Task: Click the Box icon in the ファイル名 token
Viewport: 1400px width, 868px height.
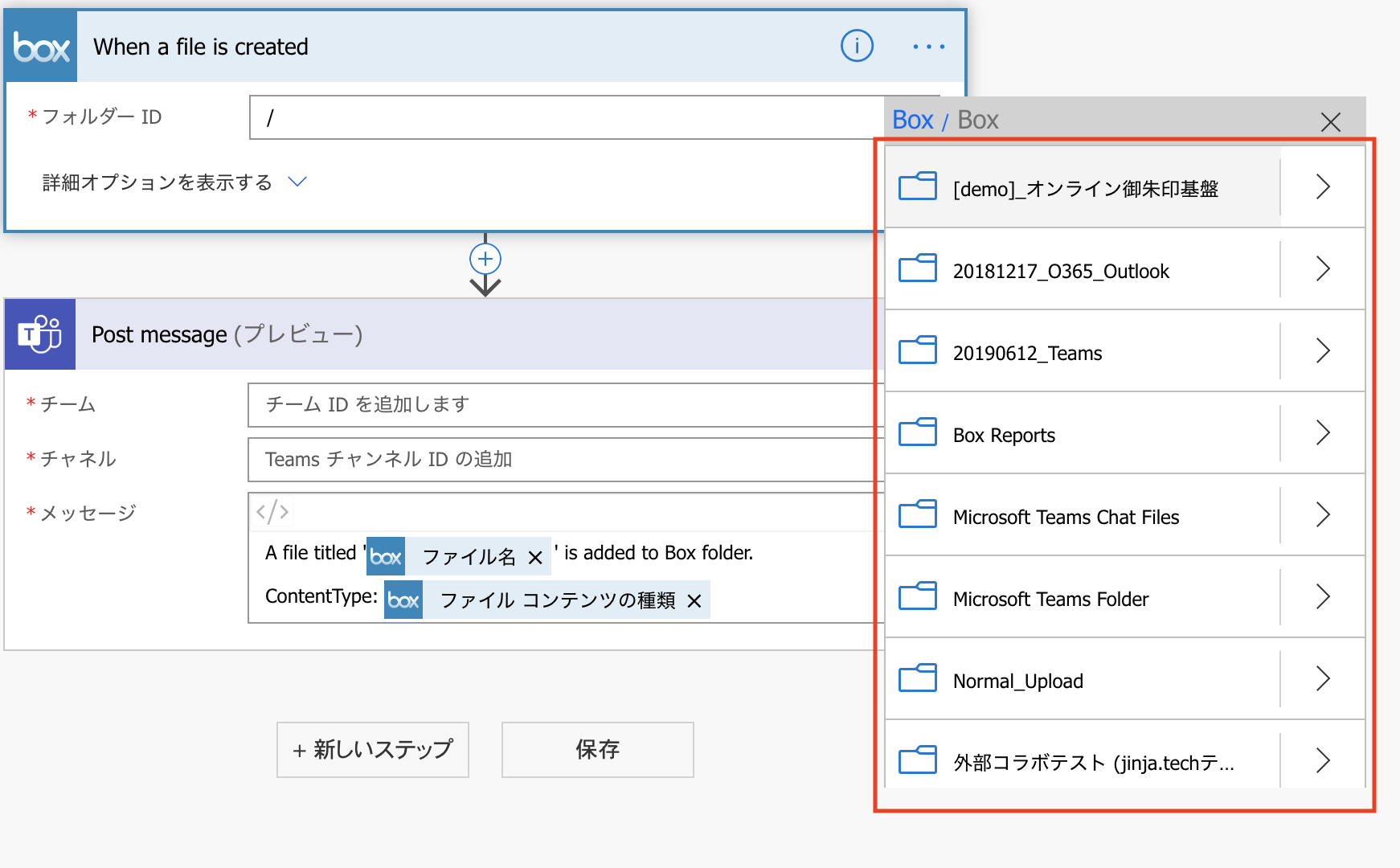Action: click(384, 555)
